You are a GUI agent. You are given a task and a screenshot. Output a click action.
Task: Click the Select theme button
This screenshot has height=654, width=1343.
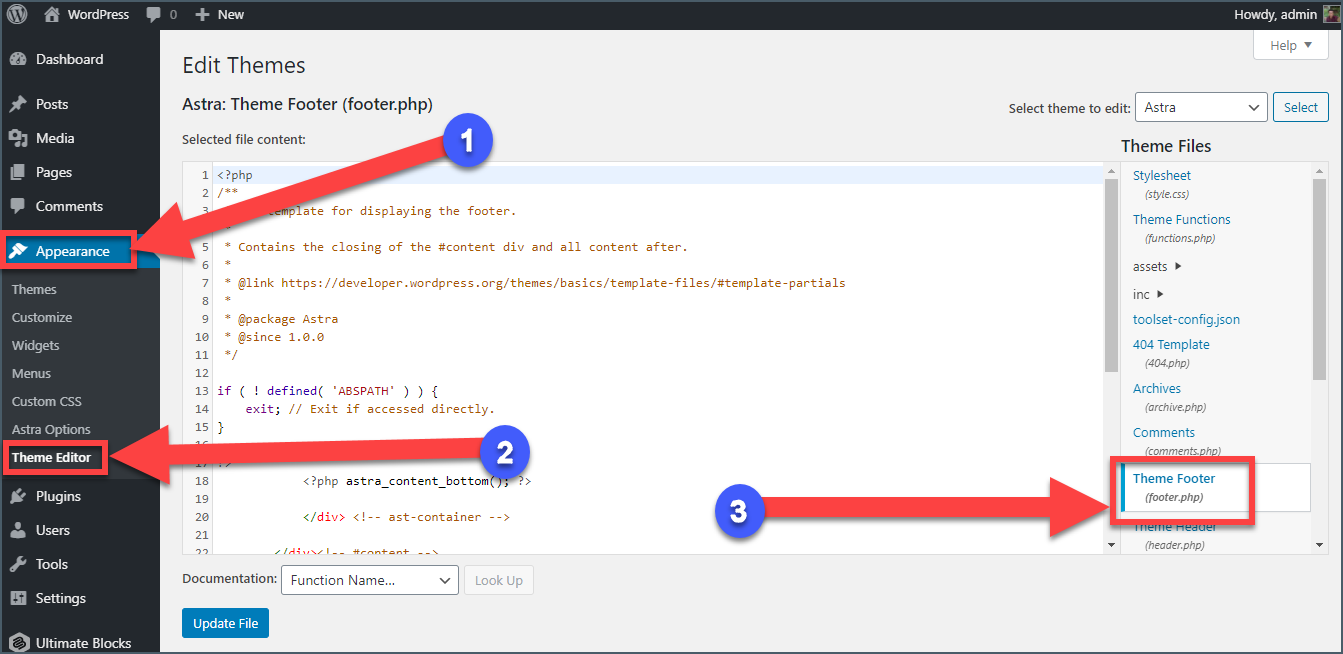point(1301,107)
